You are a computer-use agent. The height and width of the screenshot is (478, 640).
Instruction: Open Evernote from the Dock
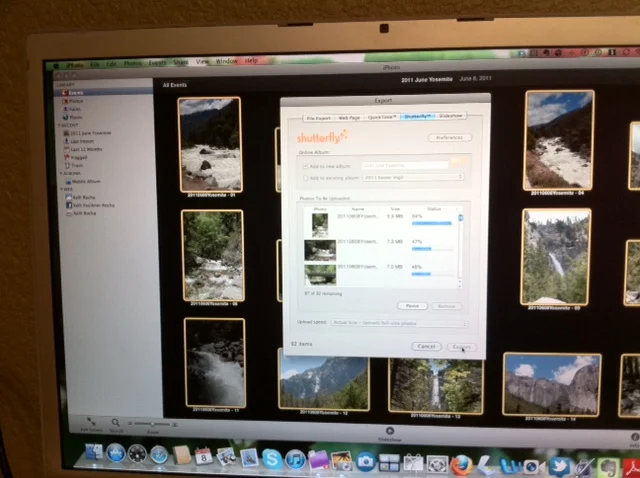608,468
